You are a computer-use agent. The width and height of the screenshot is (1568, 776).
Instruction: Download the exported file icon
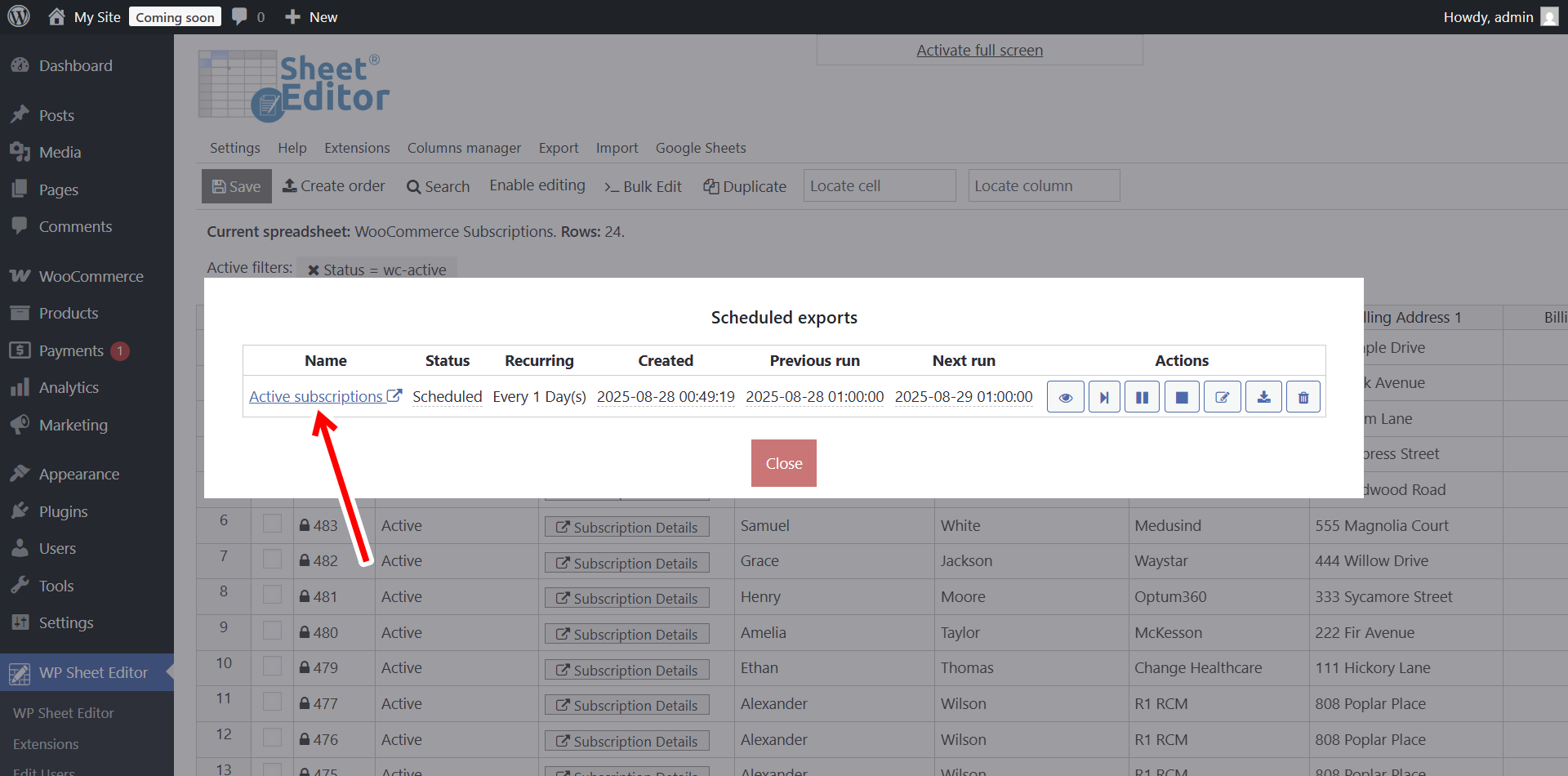(1263, 397)
